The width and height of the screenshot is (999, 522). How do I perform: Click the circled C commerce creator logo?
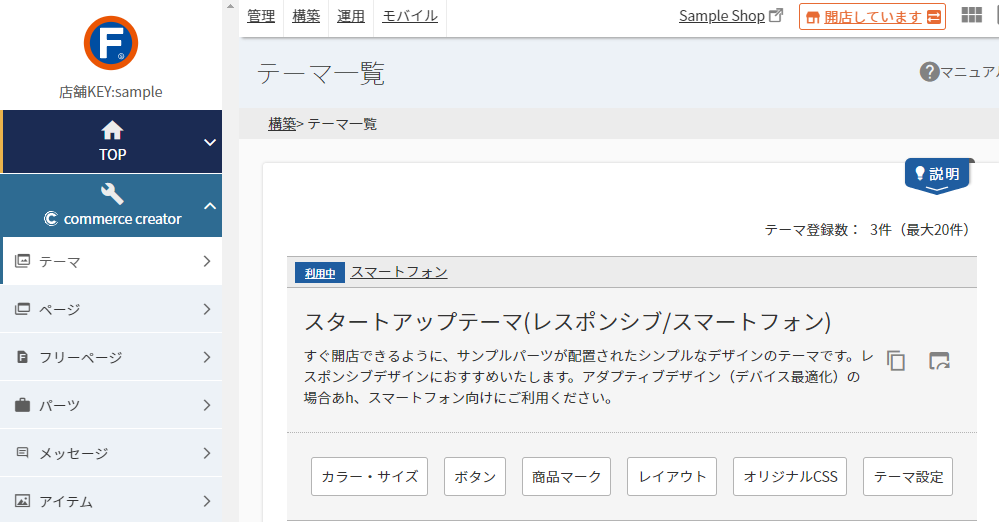click(51, 219)
